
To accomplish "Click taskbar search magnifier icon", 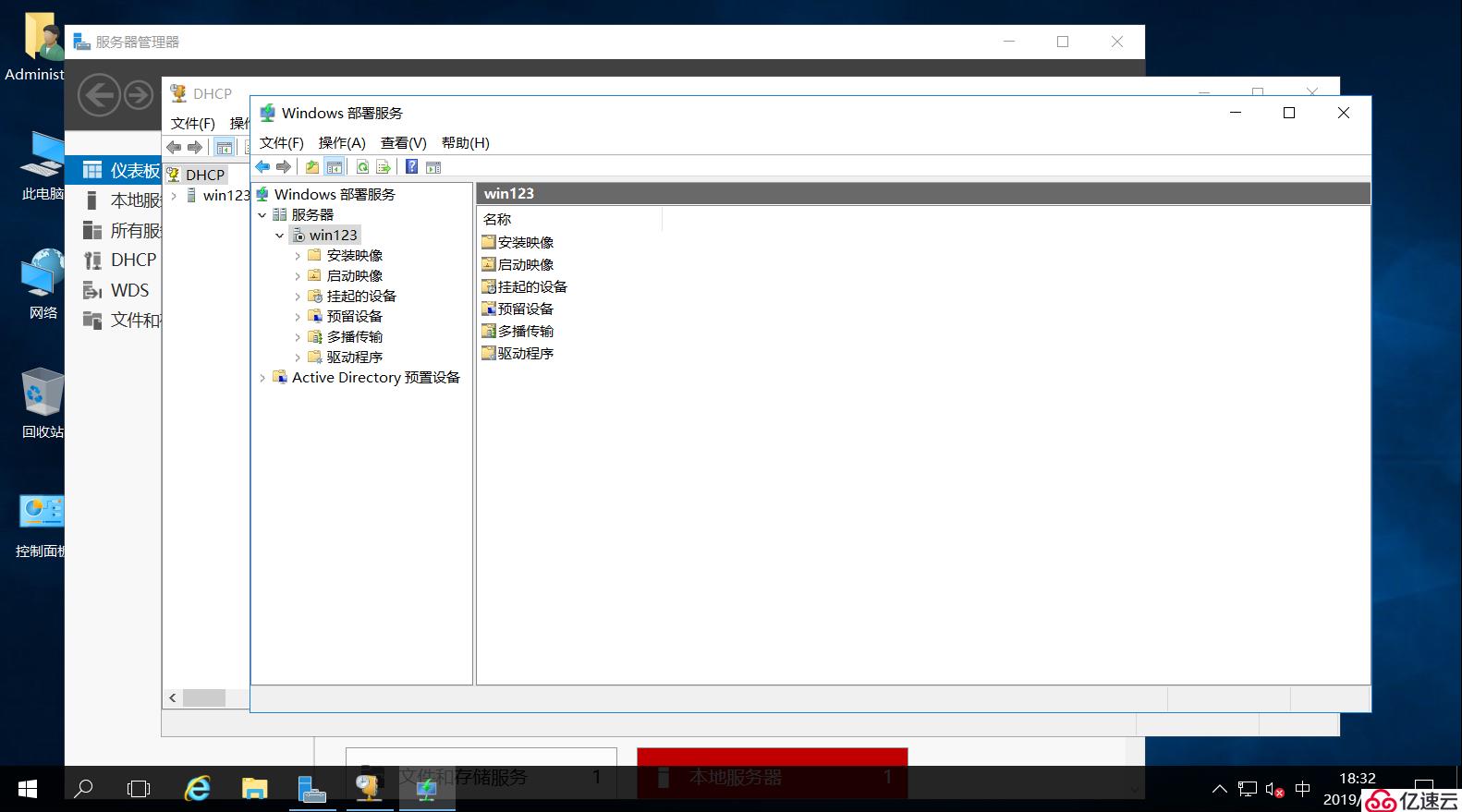I will click(x=83, y=789).
